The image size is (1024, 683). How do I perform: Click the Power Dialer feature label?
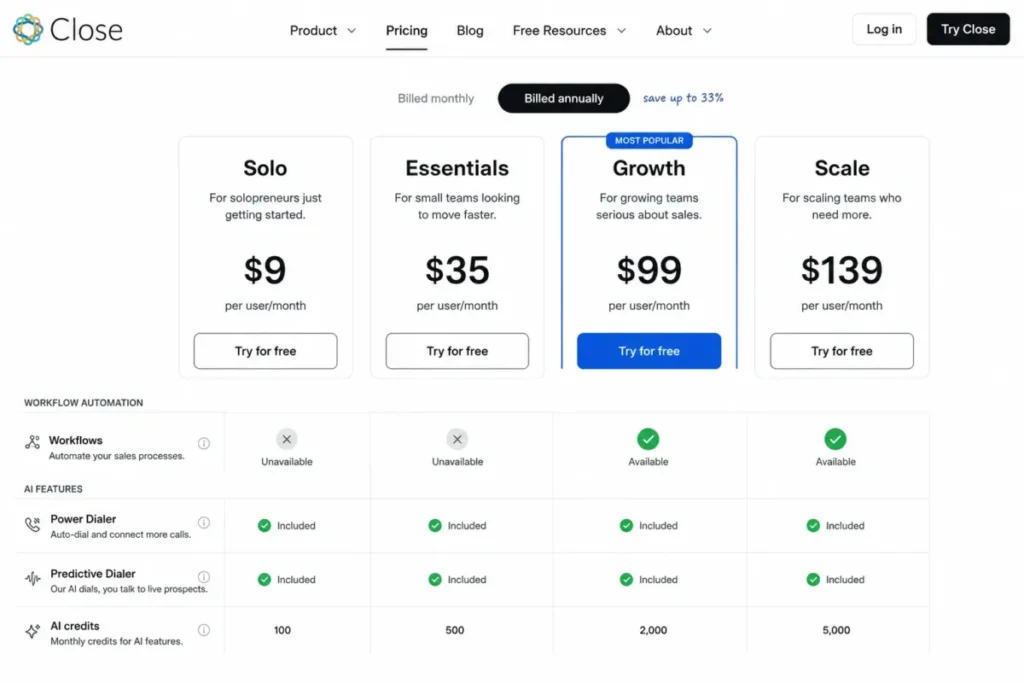83,519
